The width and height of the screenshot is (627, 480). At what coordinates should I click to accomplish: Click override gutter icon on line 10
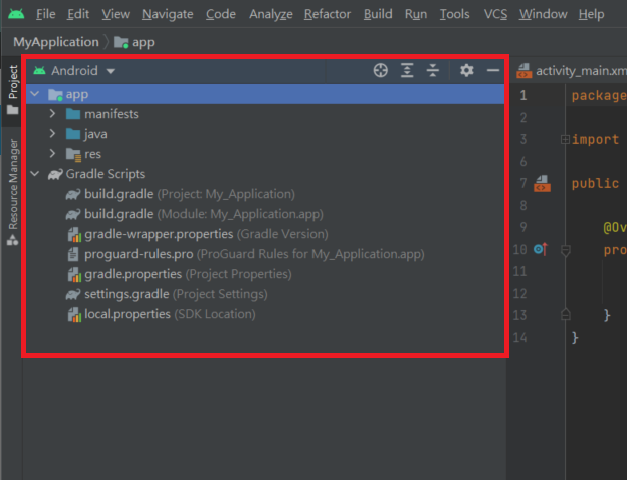click(541, 249)
